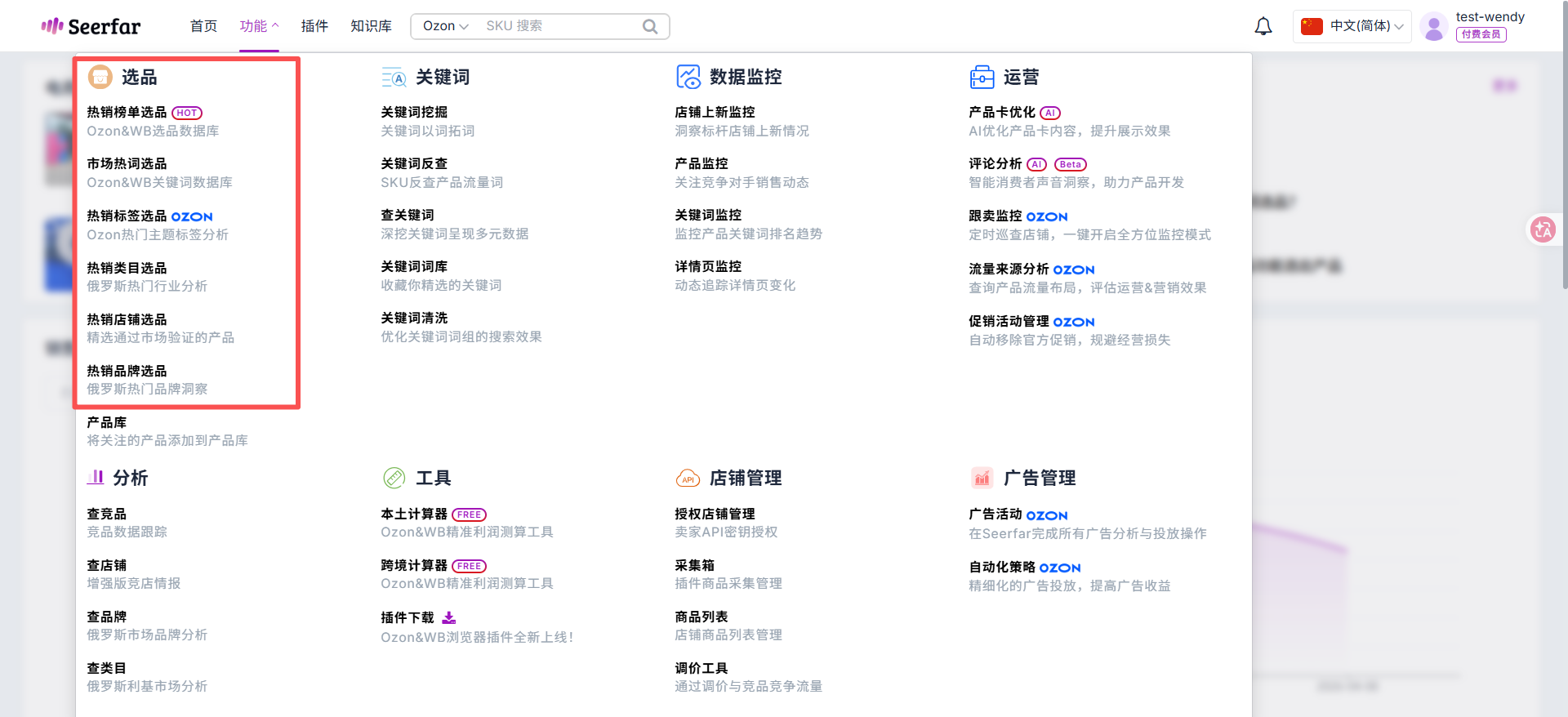Viewport: 1568px width, 717px height.
Task: Go to the 首页 nav item
Action: tap(203, 26)
